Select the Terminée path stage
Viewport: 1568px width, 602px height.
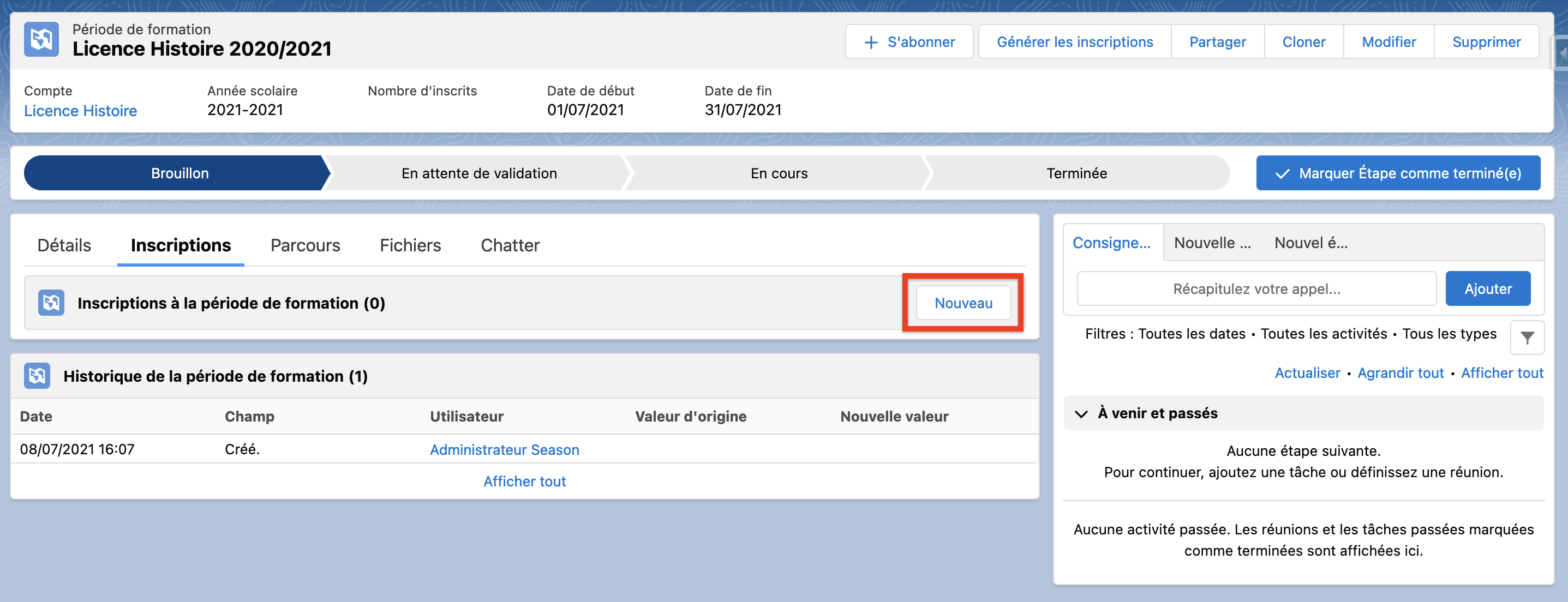pyautogui.click(x=1076, y=173)
